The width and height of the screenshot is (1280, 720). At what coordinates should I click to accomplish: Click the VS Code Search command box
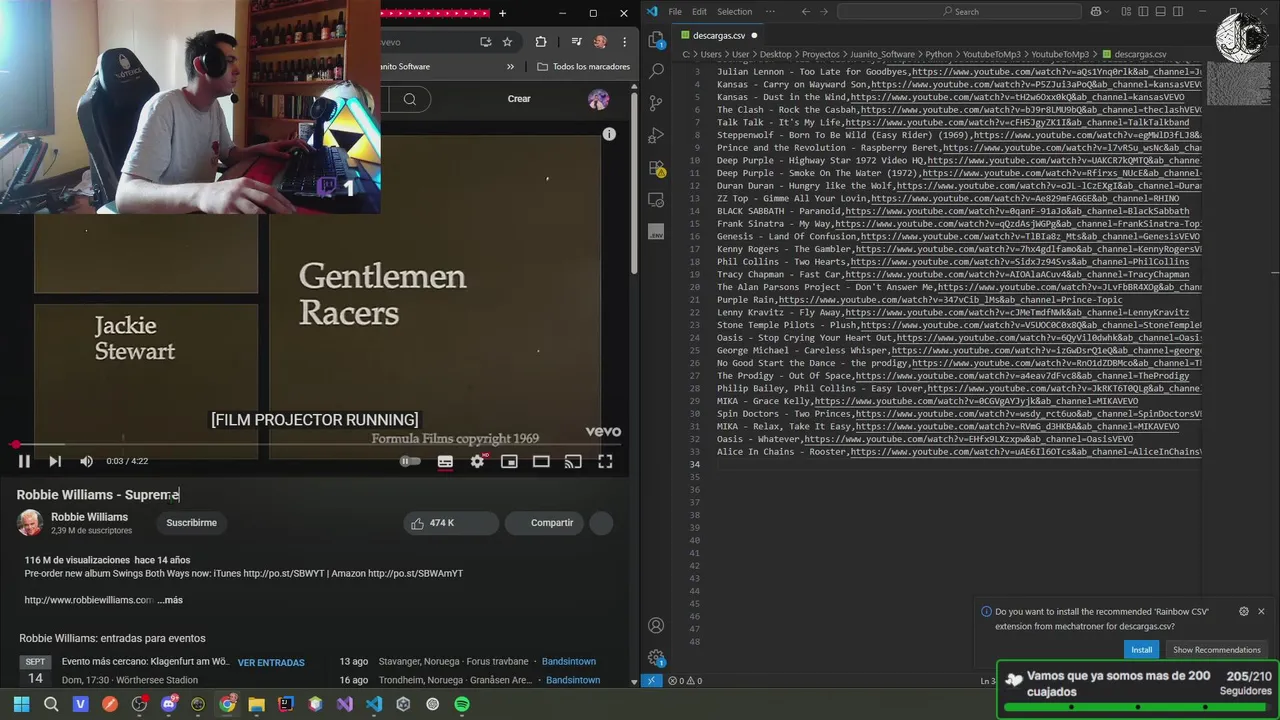pos(959,12)
